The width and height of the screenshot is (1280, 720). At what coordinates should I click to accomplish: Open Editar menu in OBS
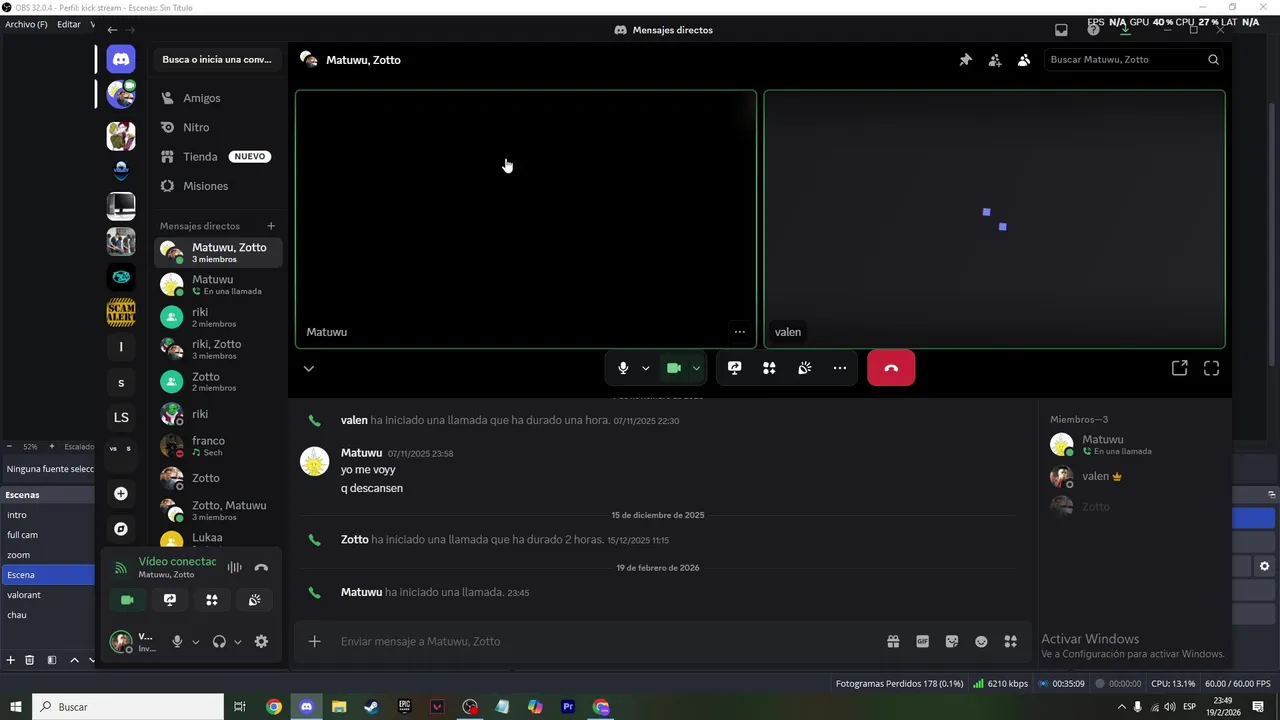[69, 24]
